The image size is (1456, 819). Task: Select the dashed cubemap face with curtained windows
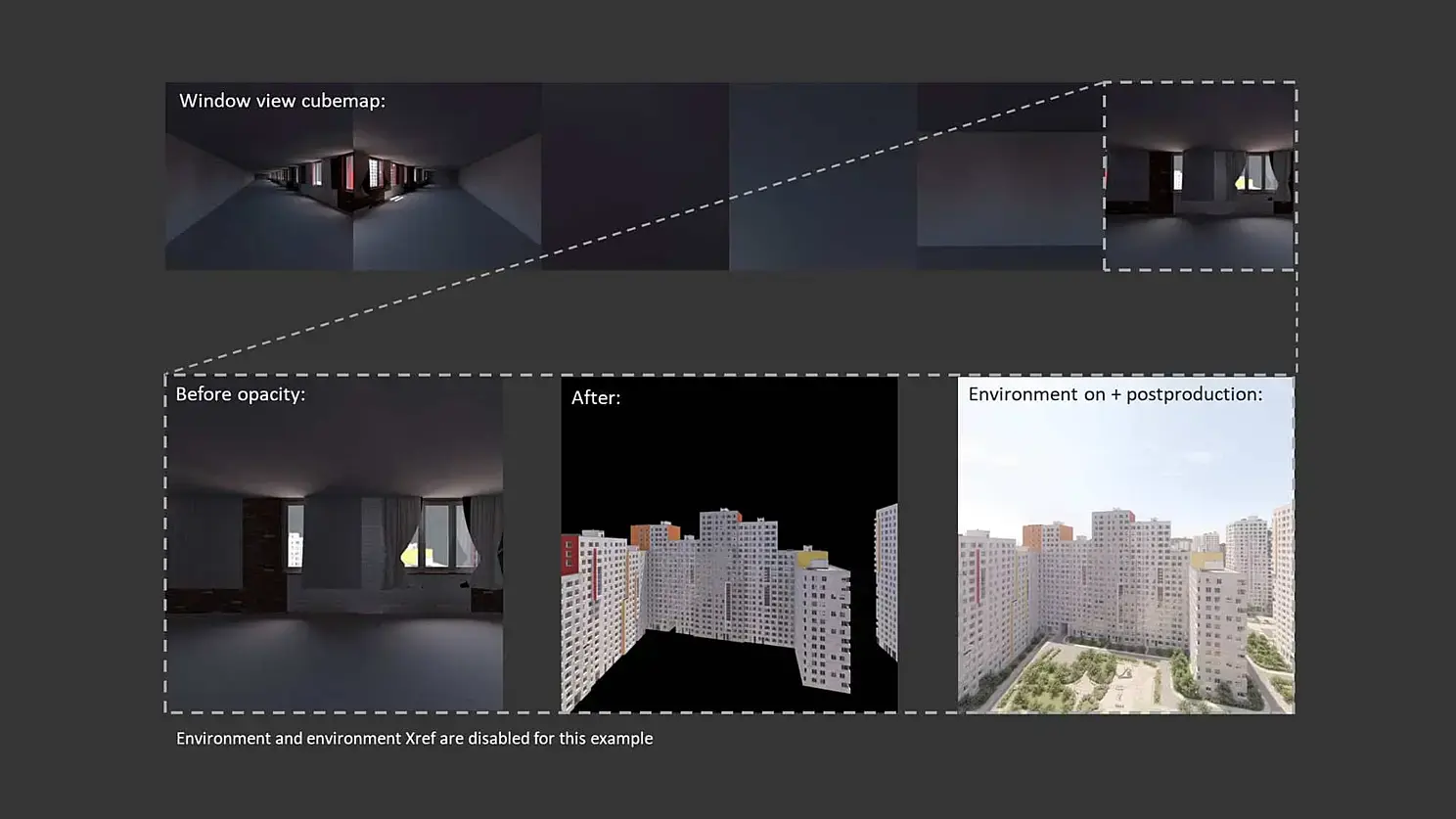(x=1200, y=176)
